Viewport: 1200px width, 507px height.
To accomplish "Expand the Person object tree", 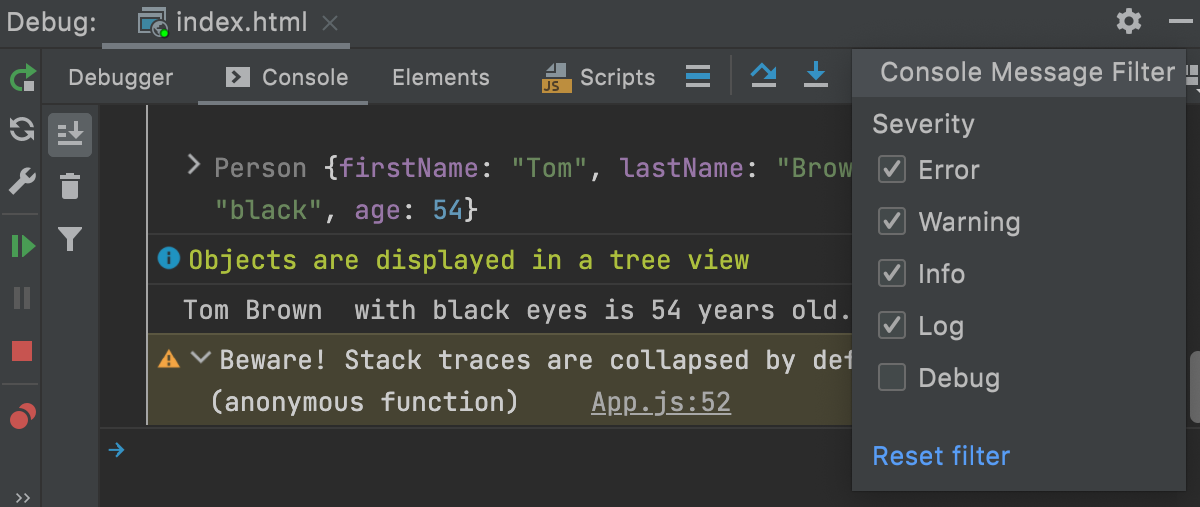I will [x=194, y=165].
